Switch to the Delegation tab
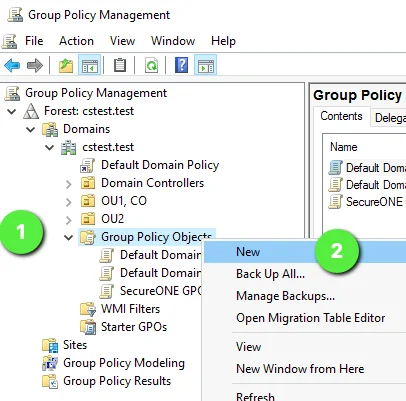 (389, 117)
